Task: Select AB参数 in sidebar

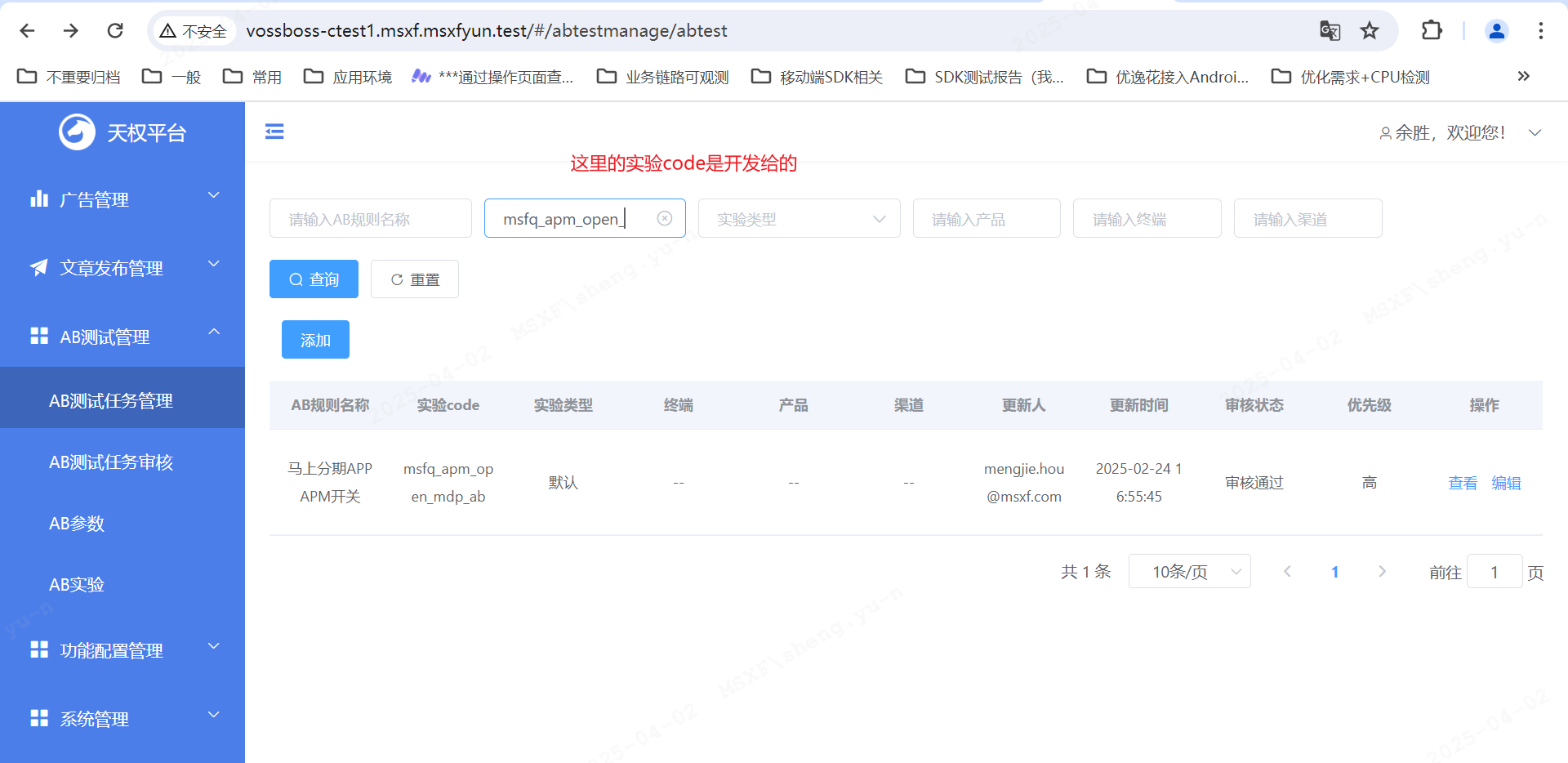Action: pyautogui.click(x=122, y=523)
